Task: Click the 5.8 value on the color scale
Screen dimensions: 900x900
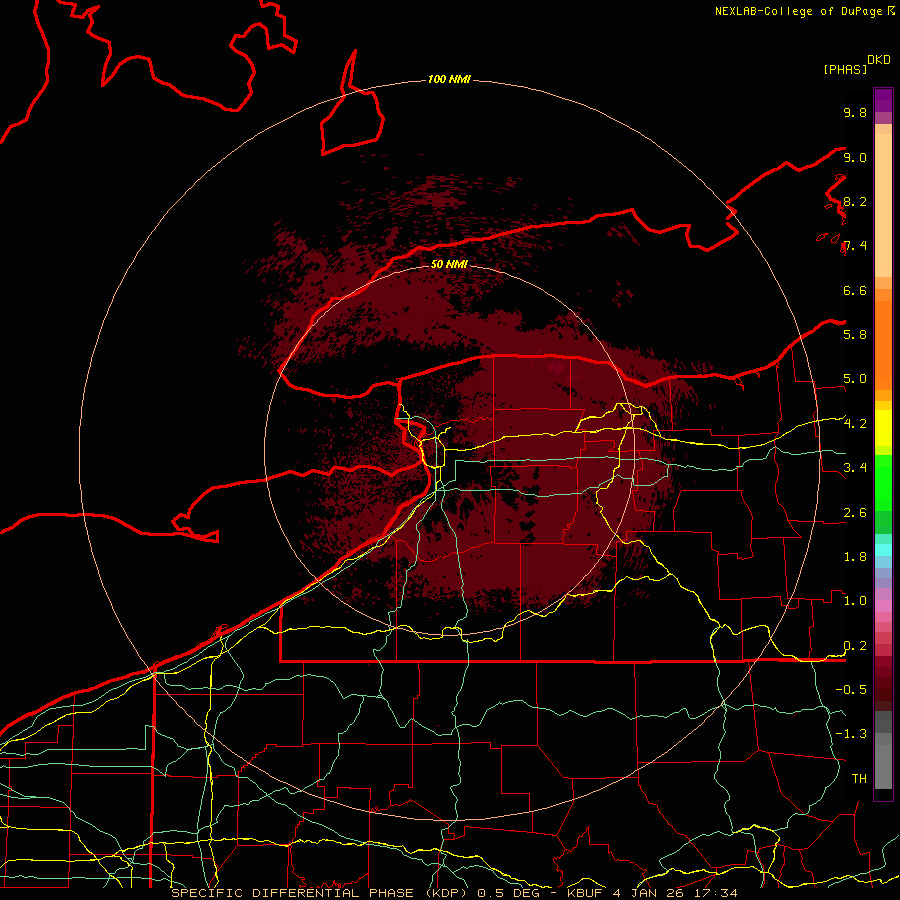Action: click(855, 335)
